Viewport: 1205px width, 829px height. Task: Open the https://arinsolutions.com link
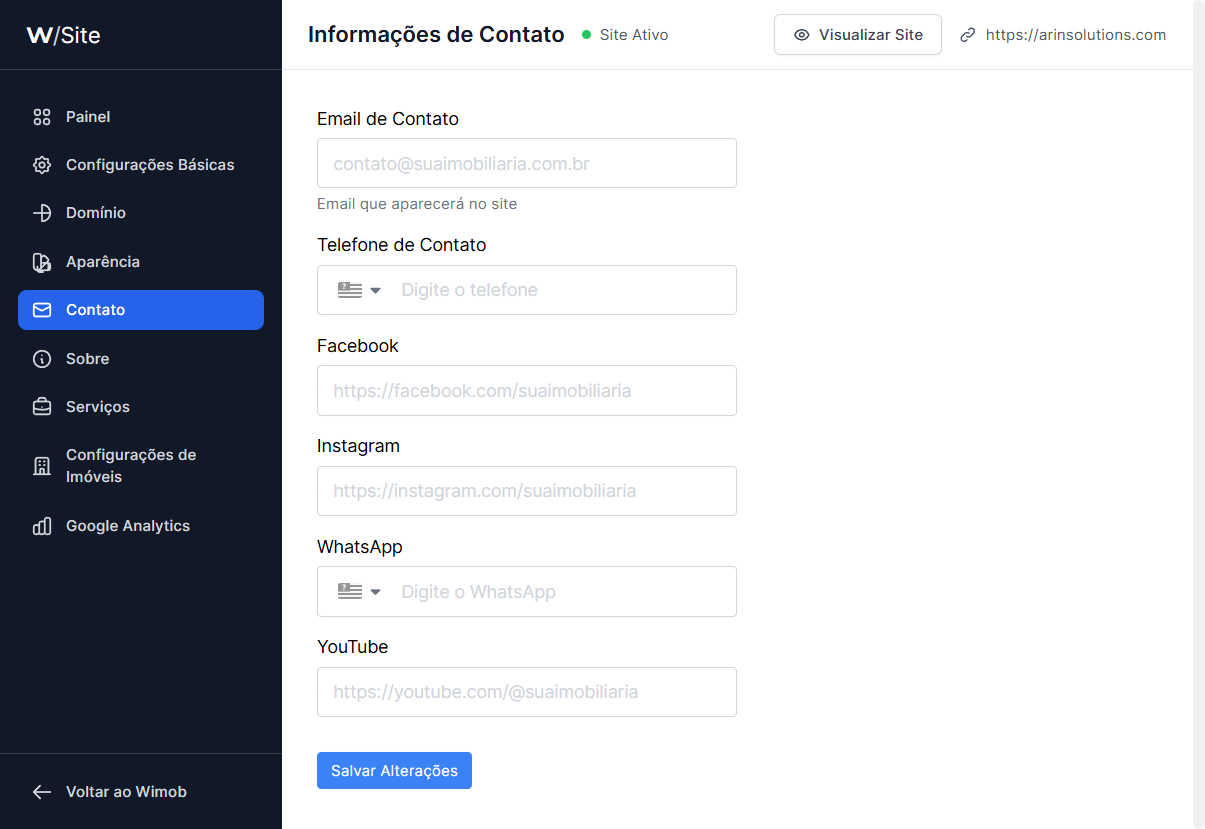click(x=1076, y=35)
